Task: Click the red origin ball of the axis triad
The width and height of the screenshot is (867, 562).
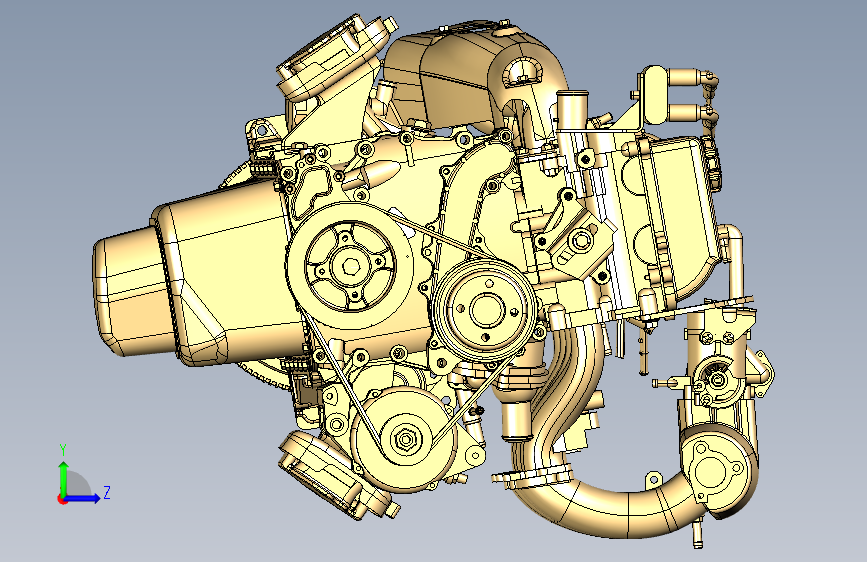Action: pyautogui.click(x=62, y=499)
